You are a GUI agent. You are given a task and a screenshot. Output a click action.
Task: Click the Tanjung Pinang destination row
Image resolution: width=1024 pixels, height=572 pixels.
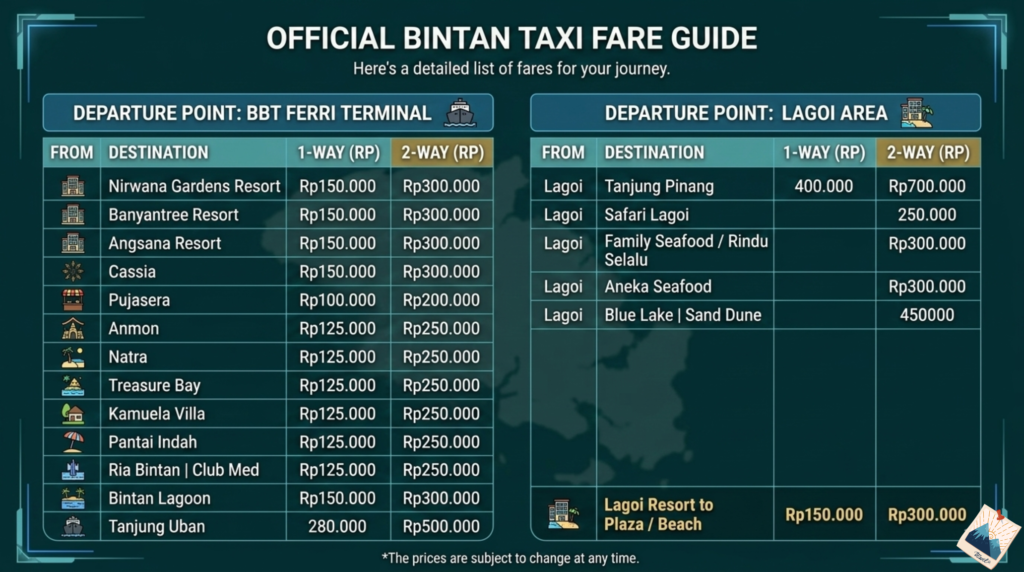click(659, 186)
